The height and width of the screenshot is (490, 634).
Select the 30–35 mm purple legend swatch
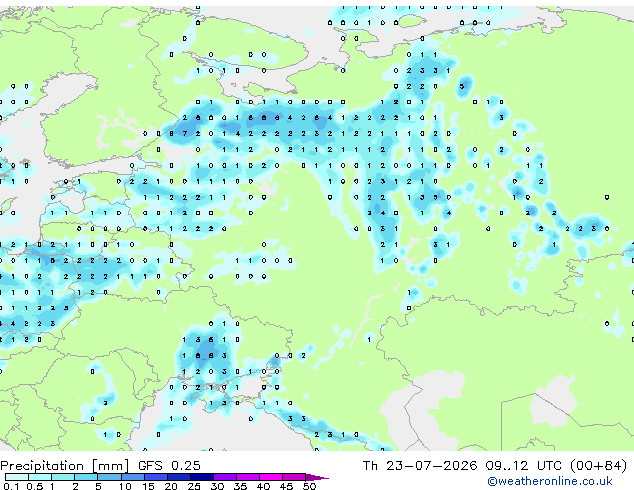pyautogui.click(x=225, y=477)
